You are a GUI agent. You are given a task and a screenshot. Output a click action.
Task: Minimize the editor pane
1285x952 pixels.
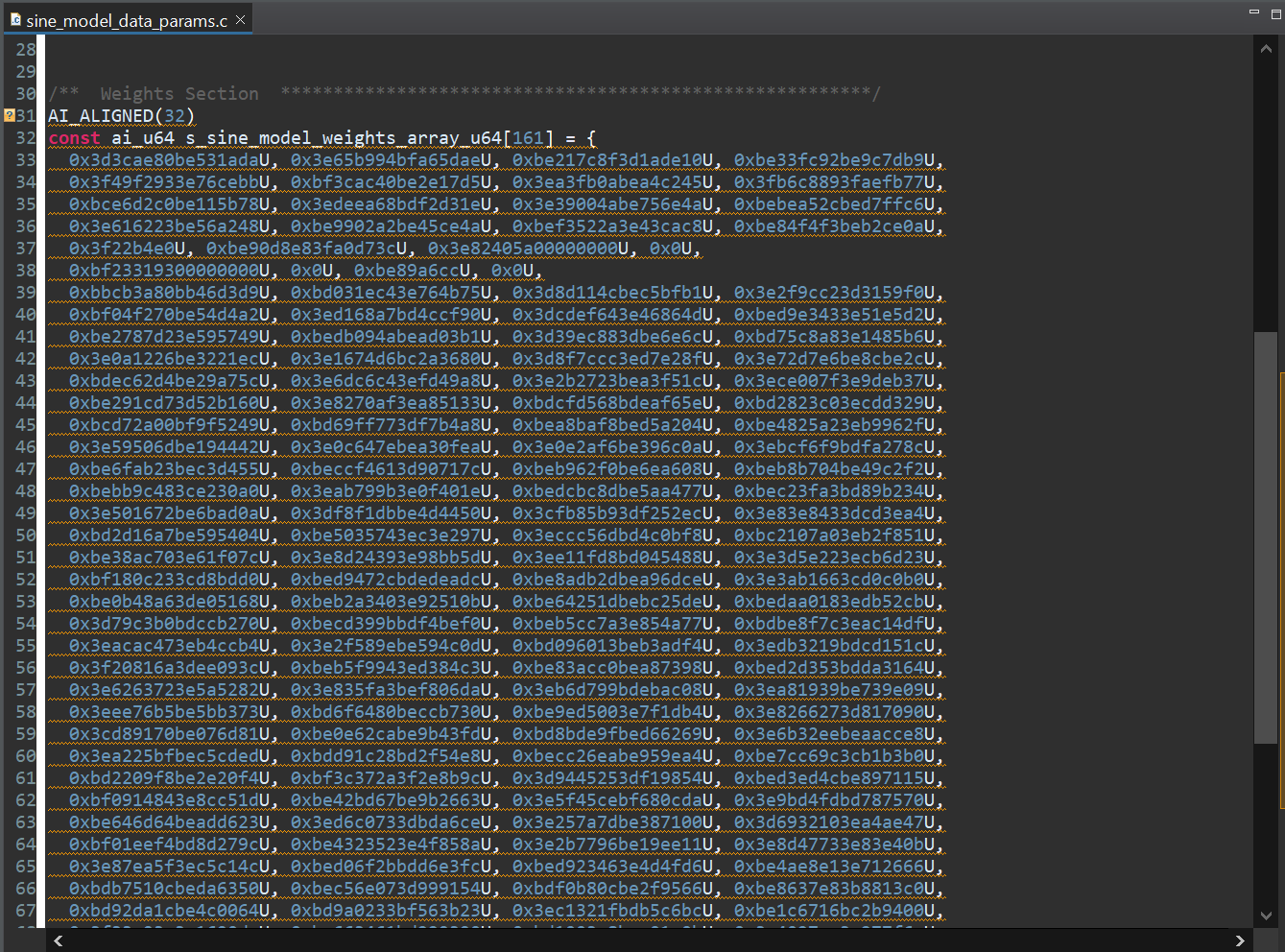(1253, 12)
